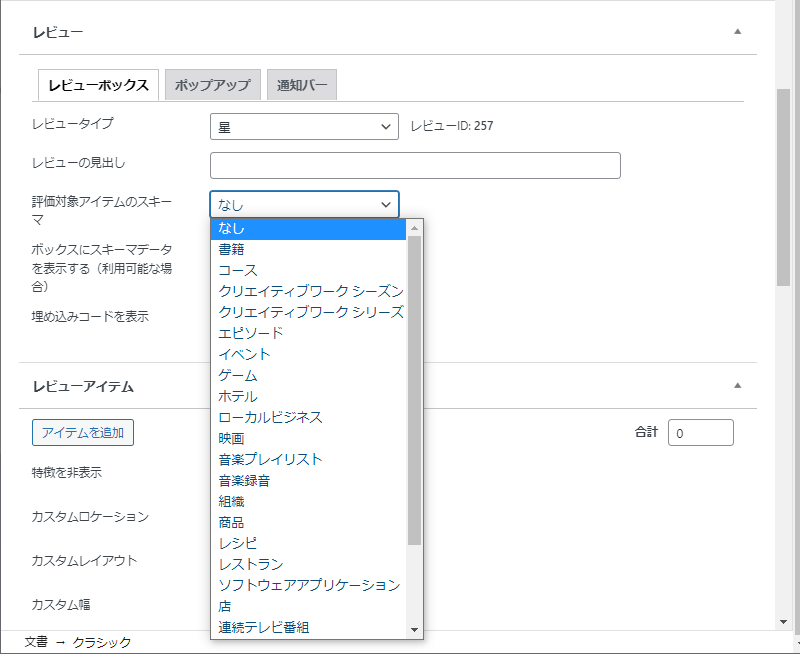Pick イベント in the schema list
Viewport: 800px width, 654px height.
pyautogui.click(x=308, y=355)
